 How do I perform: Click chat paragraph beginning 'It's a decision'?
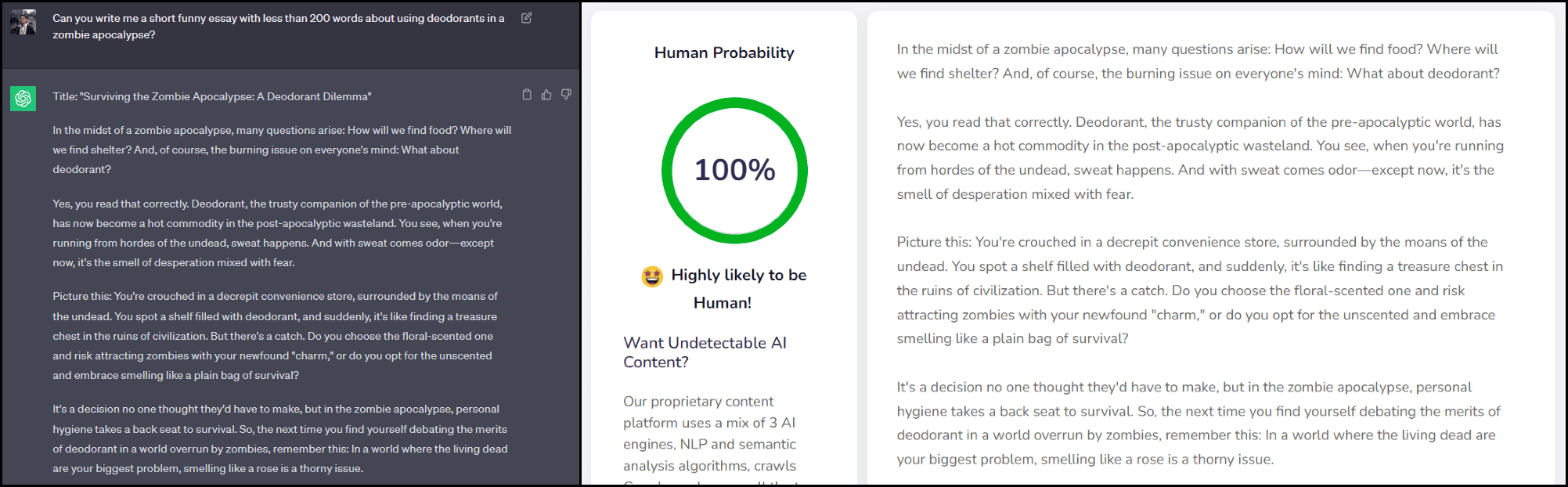279,438
